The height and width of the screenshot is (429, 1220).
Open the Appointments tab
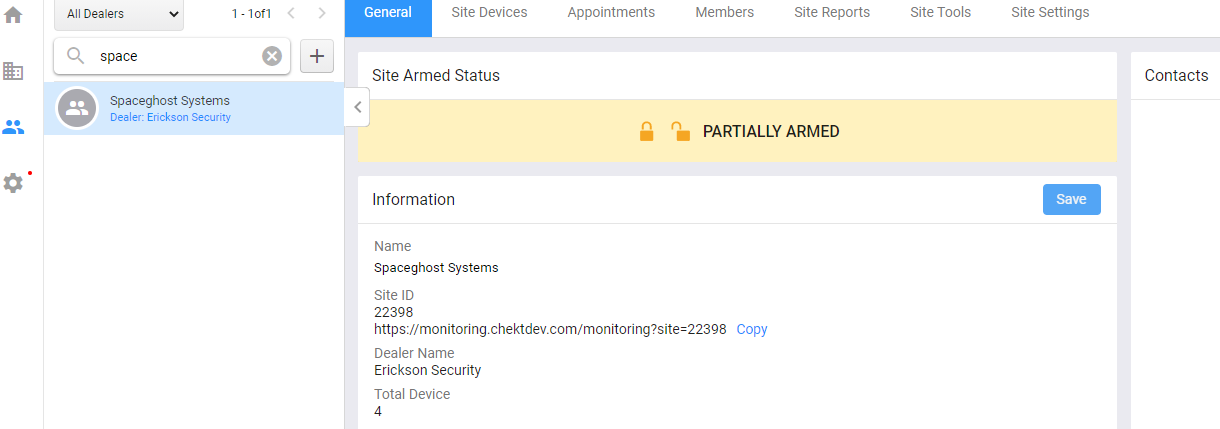point(611,13)
